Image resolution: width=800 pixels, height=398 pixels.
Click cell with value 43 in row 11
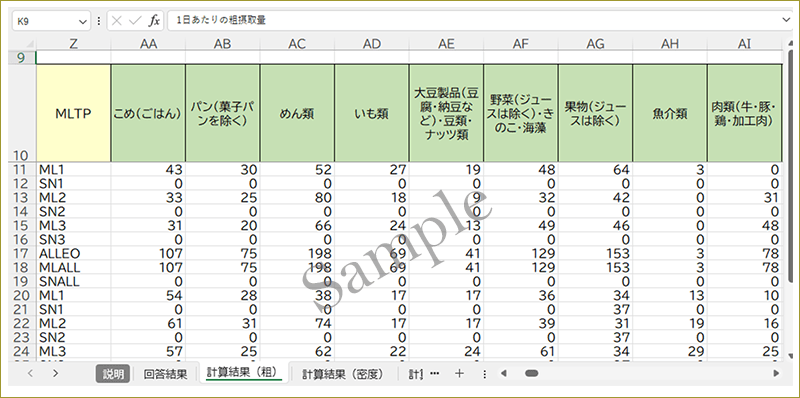point(148,169)
